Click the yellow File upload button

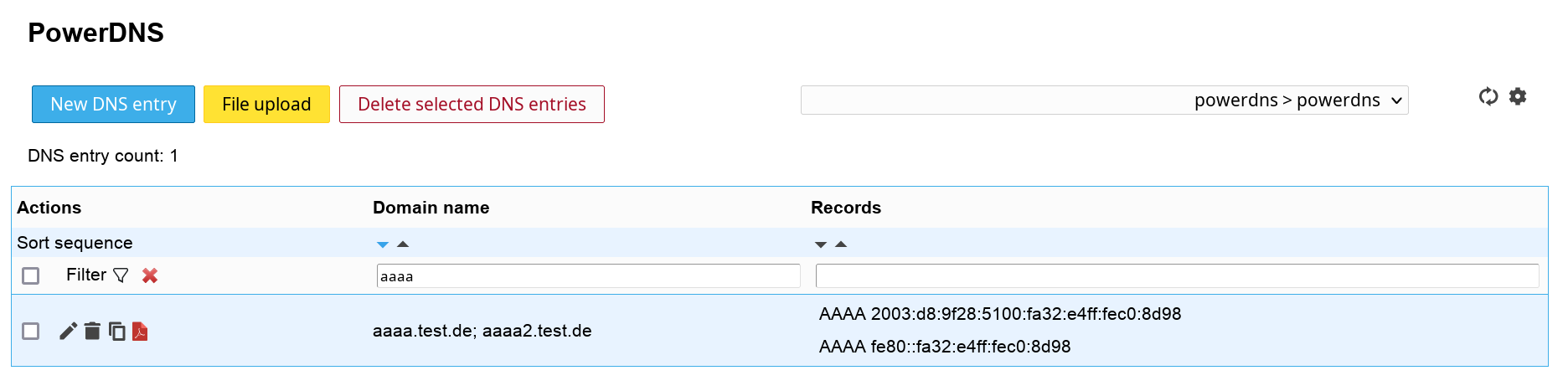click(x=266, y=105)
